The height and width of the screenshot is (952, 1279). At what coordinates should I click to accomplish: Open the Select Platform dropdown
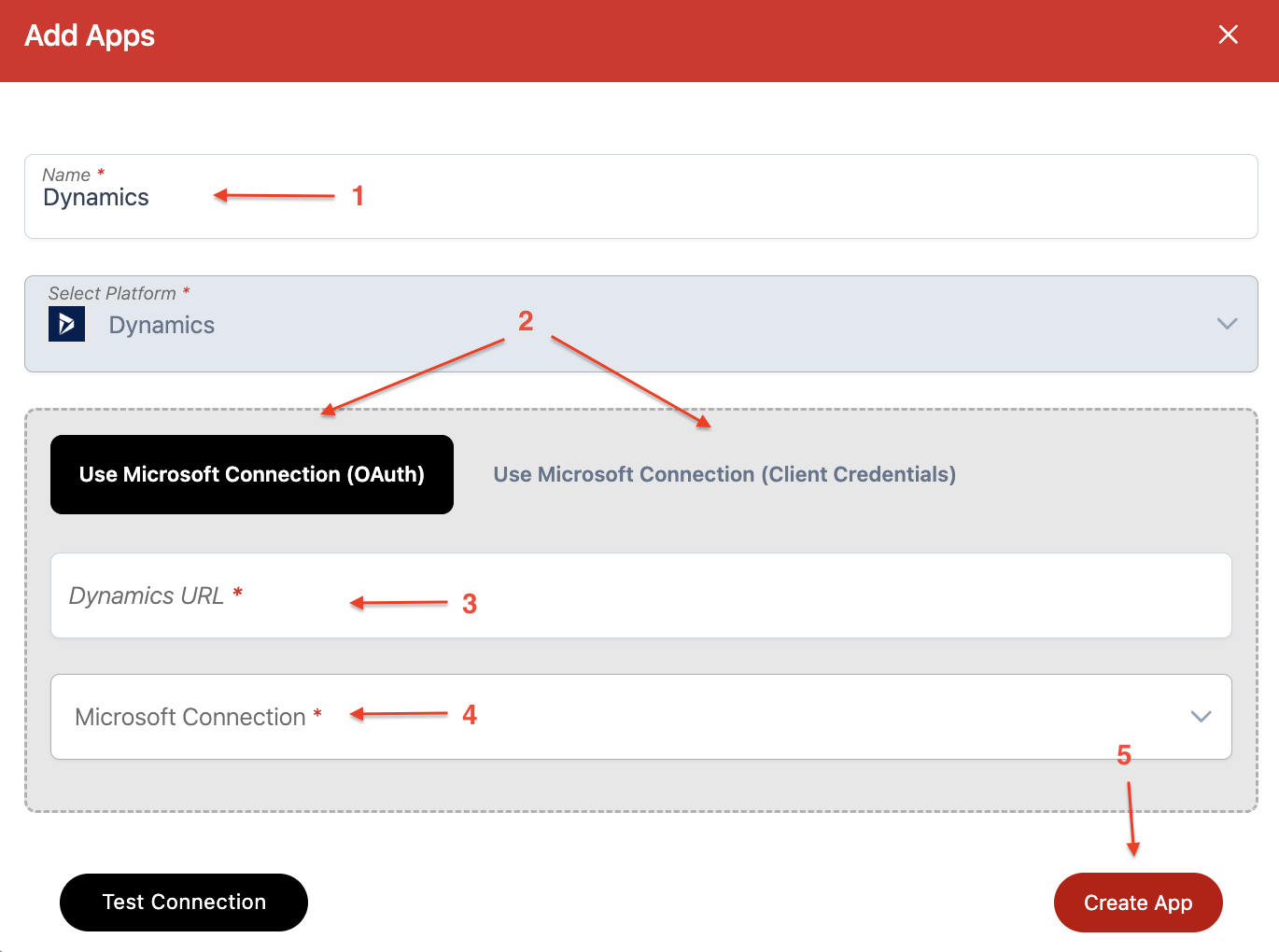coord(640,324)
